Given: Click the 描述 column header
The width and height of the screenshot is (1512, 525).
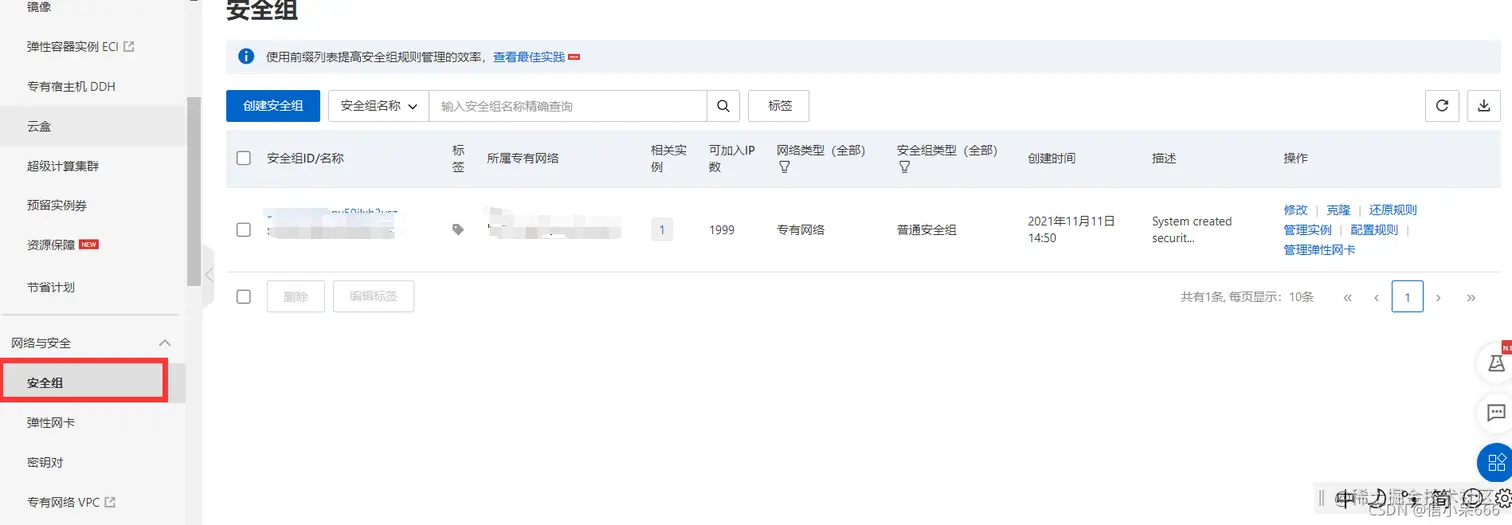Looking at the screenshot, I should pos(1164,158).
